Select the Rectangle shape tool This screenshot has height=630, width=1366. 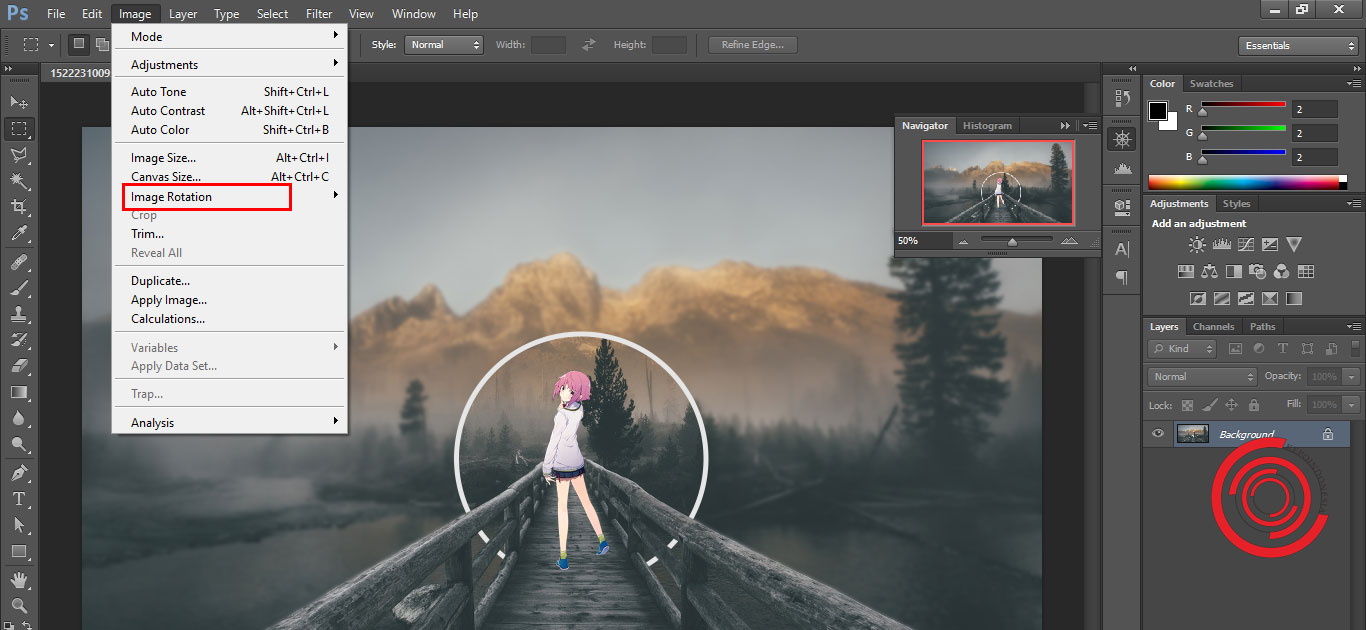point(19,551)
